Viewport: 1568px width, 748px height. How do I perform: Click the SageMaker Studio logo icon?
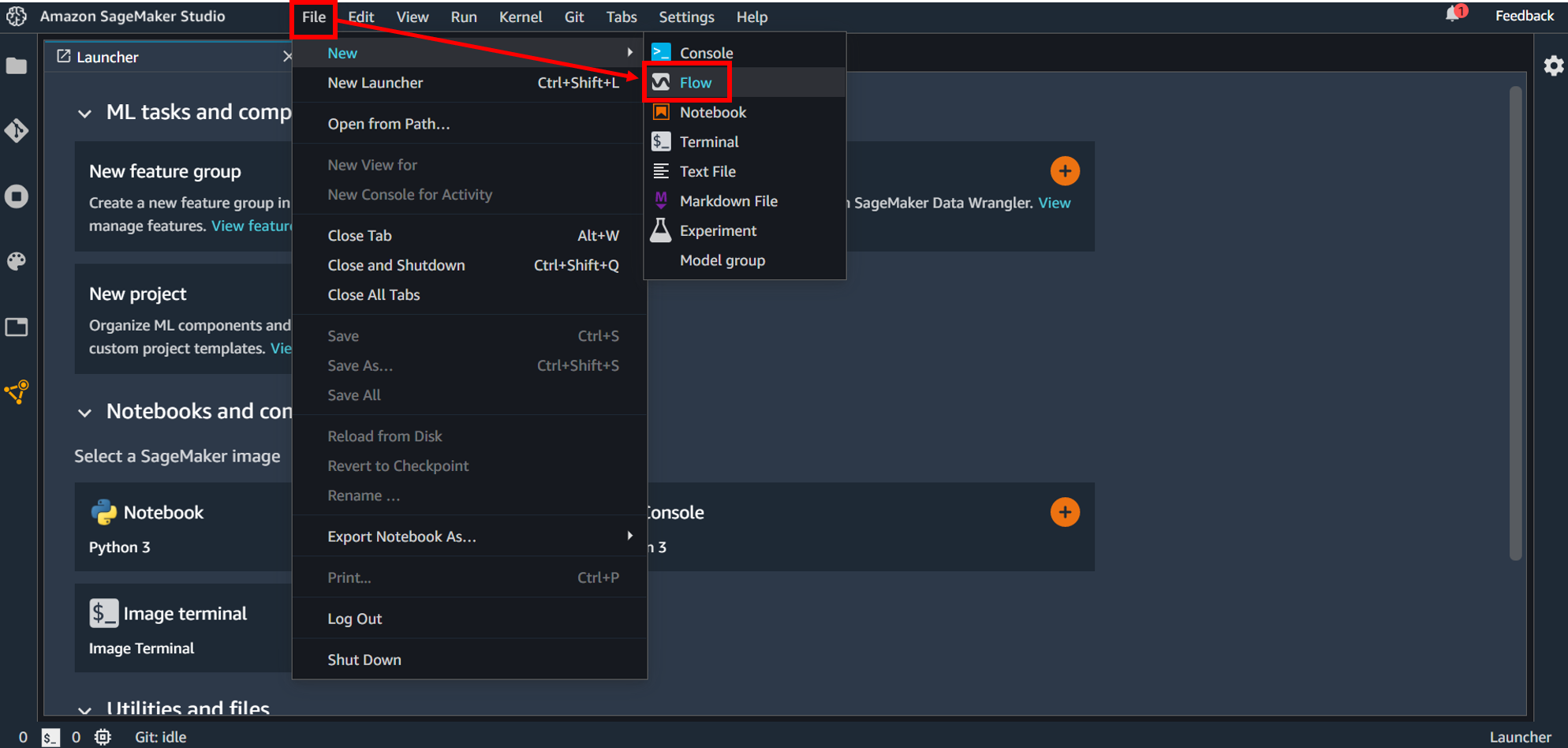tap(17, 17)
